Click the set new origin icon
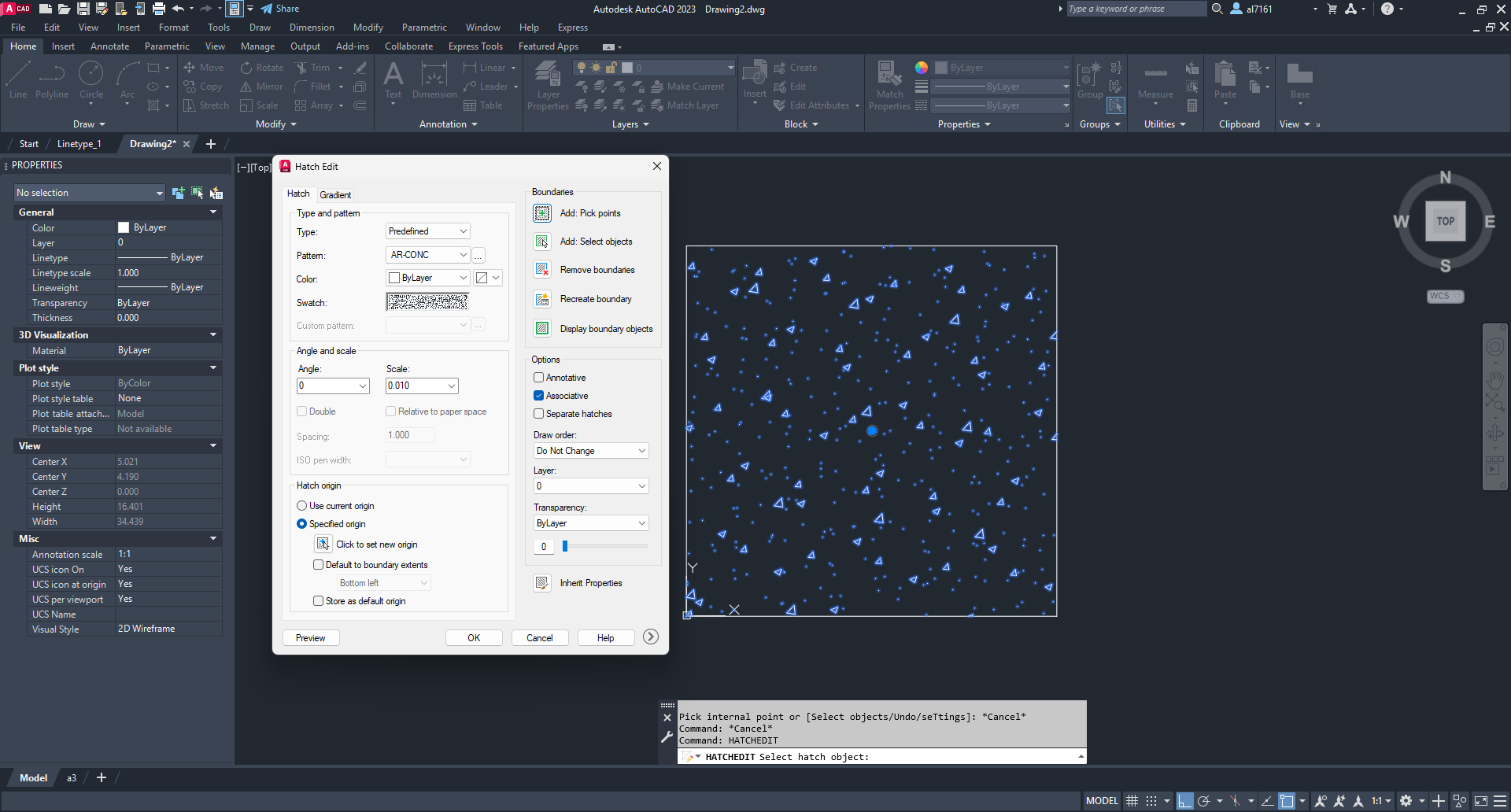 click(323, 544)
